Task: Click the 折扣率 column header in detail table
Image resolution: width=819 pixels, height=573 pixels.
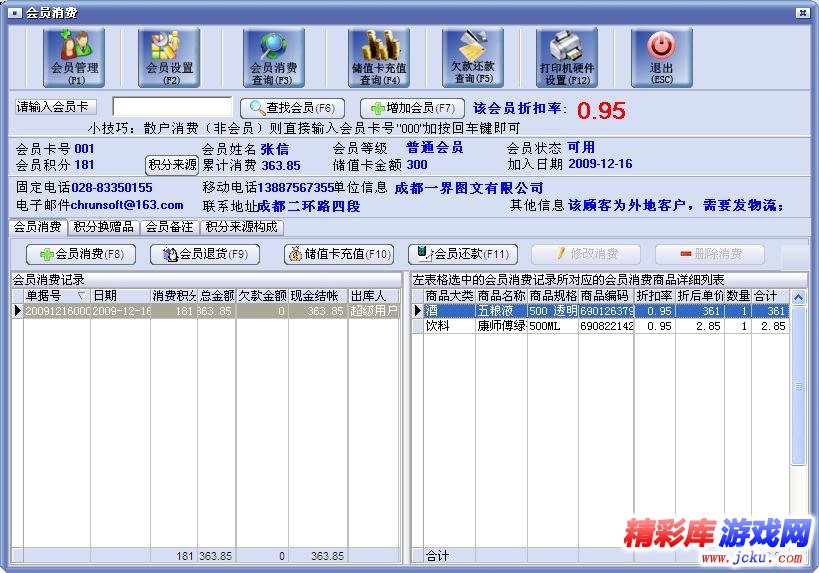Action: point(655,296)
